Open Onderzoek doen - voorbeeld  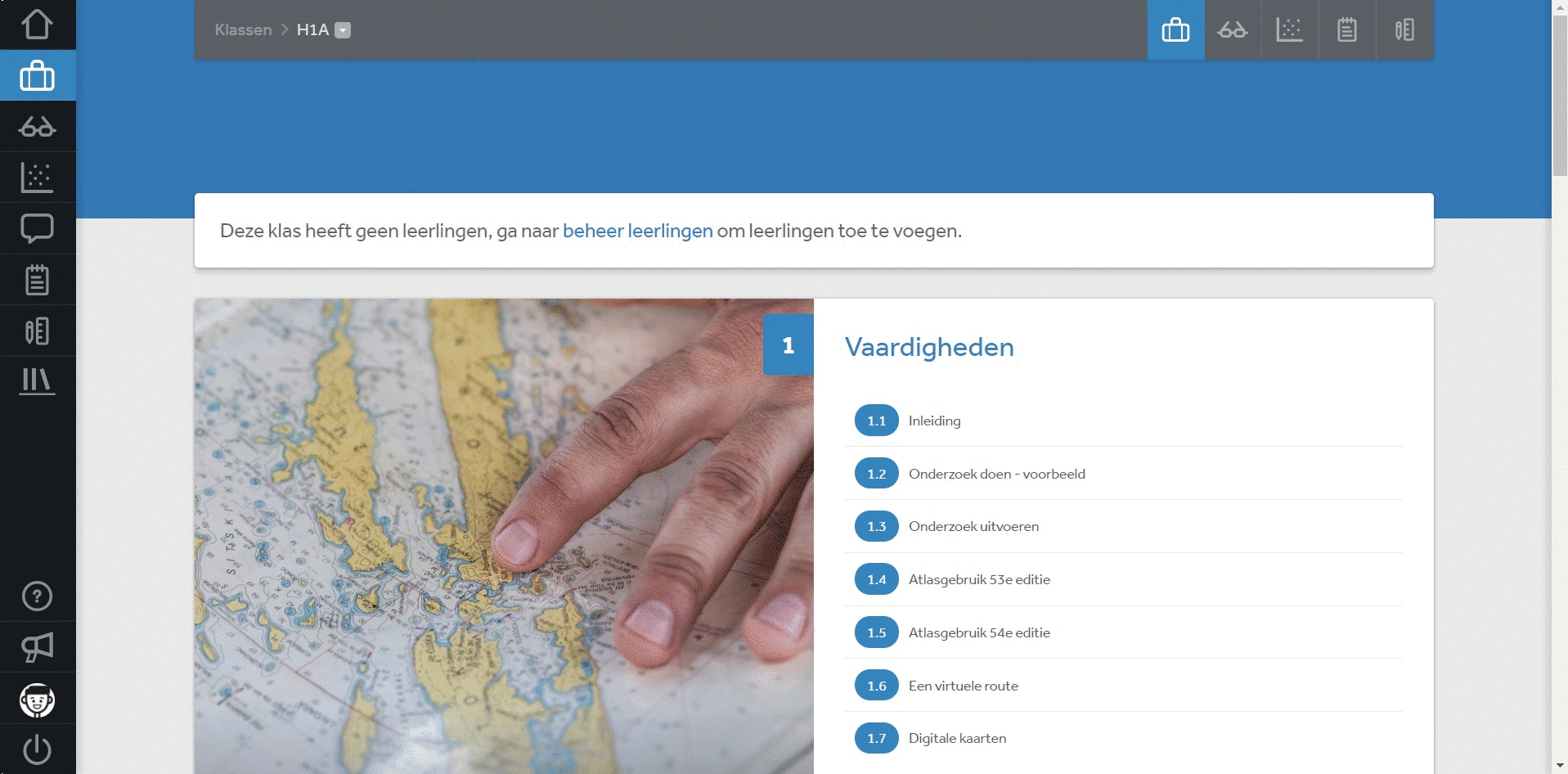(x=1124, y=474)
